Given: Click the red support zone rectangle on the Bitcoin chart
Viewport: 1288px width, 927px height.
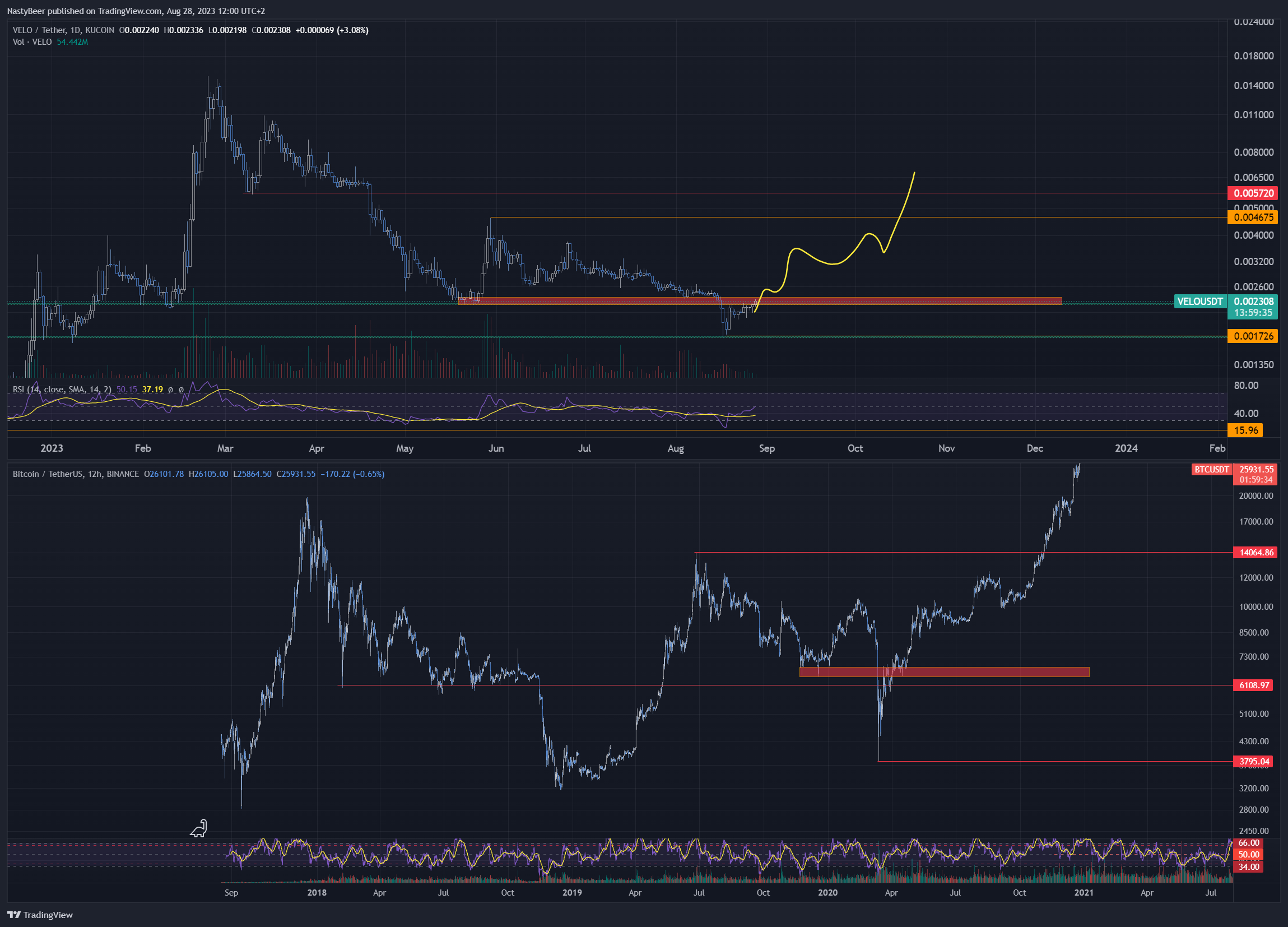Looking at the screenshot, I should (945, 672).
